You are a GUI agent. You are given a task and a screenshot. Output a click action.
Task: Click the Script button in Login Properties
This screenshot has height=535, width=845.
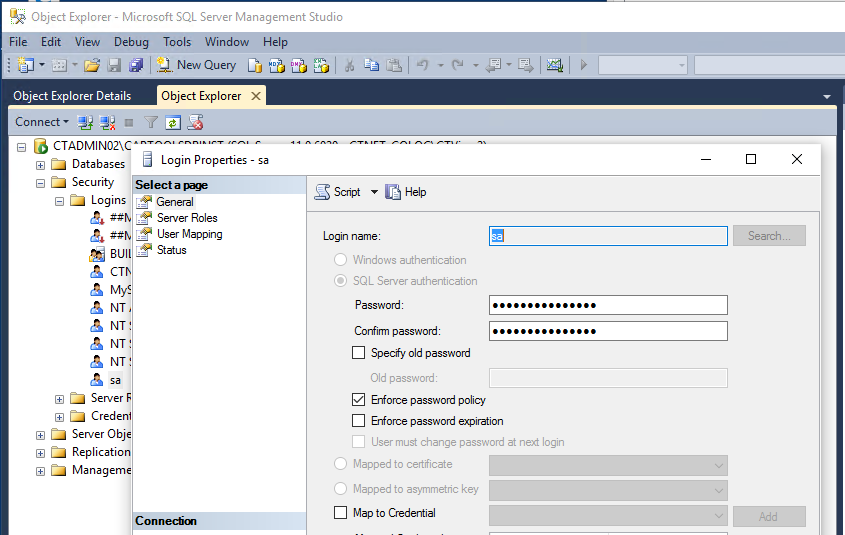coord(338,192)
